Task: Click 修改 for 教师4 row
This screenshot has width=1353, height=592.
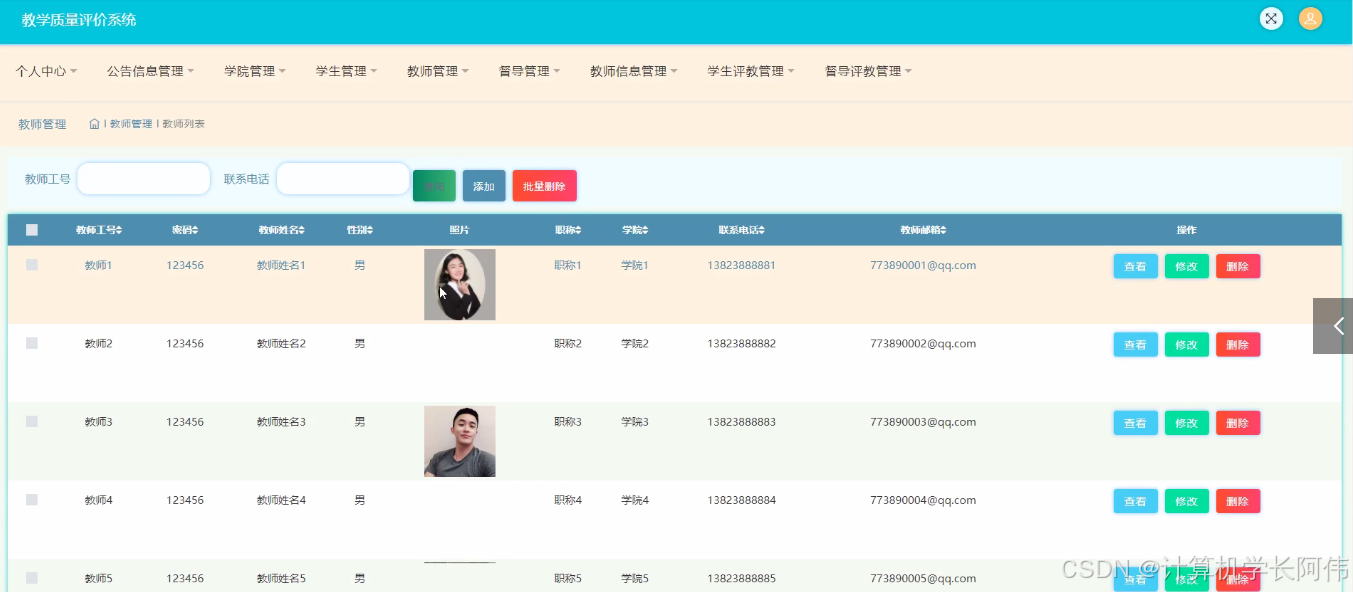Action: point(1187,501)
